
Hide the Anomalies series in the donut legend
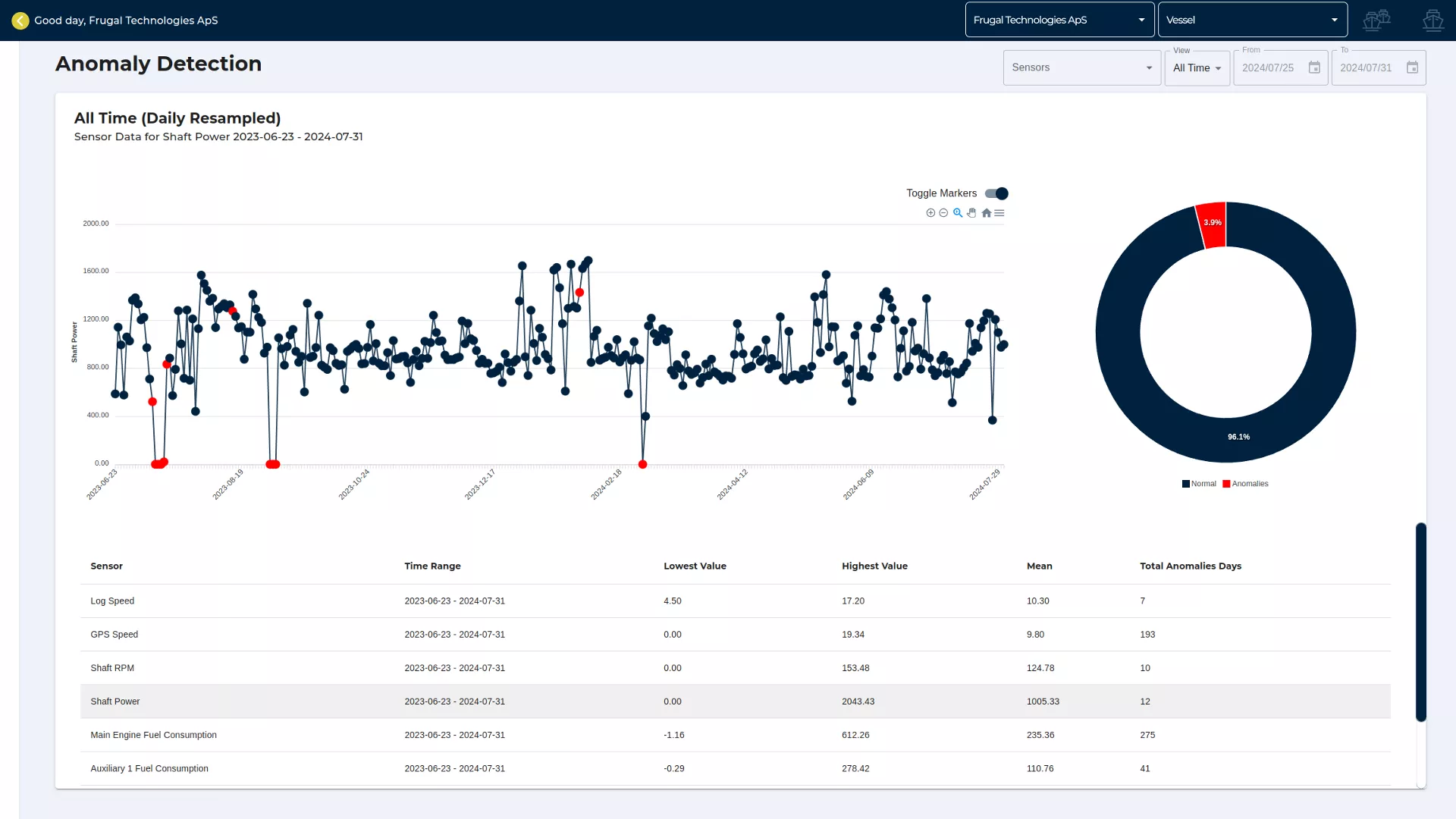click(x=1244, y=483)
